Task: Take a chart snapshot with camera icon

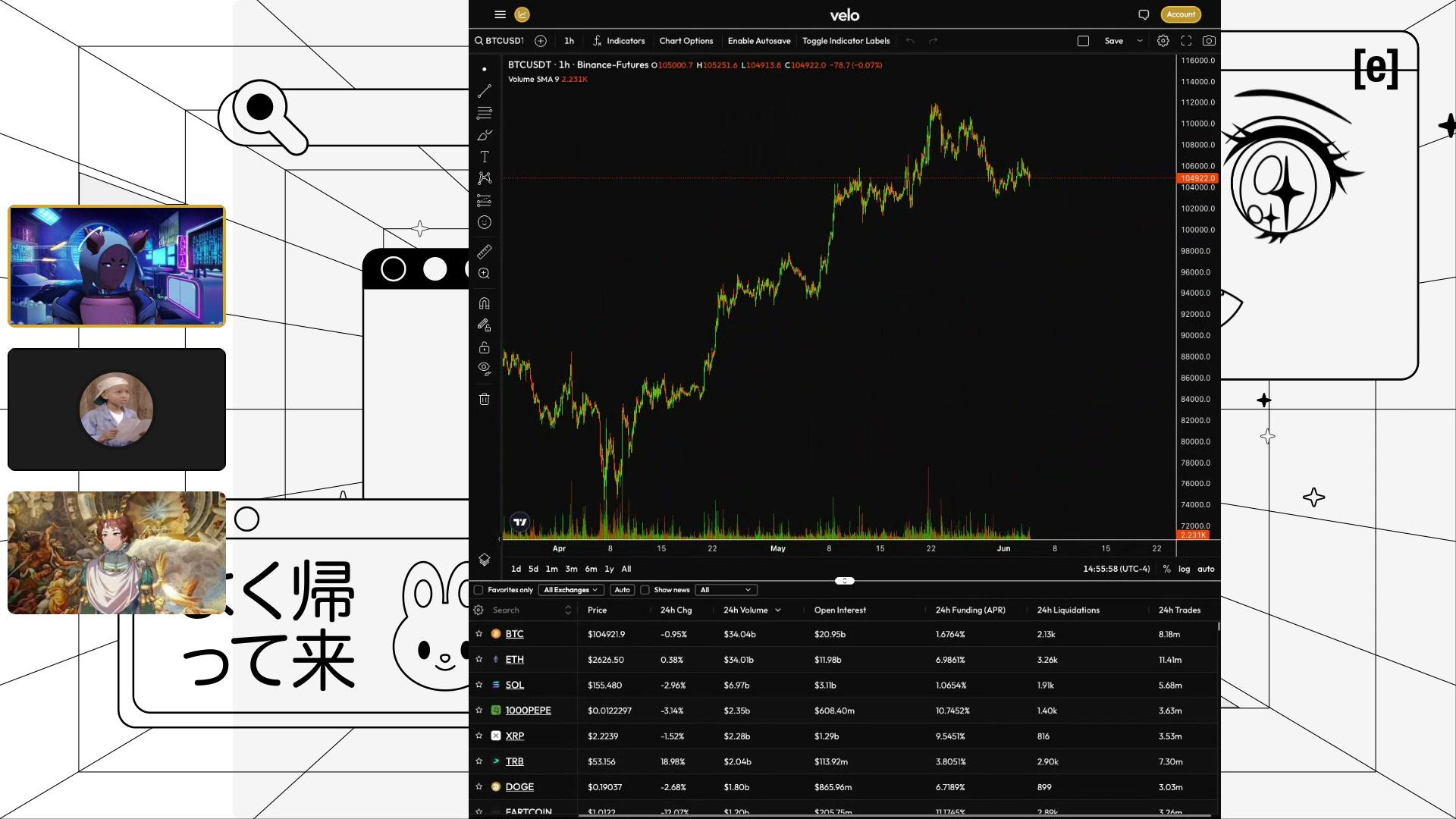Action: click(1210, 41)
